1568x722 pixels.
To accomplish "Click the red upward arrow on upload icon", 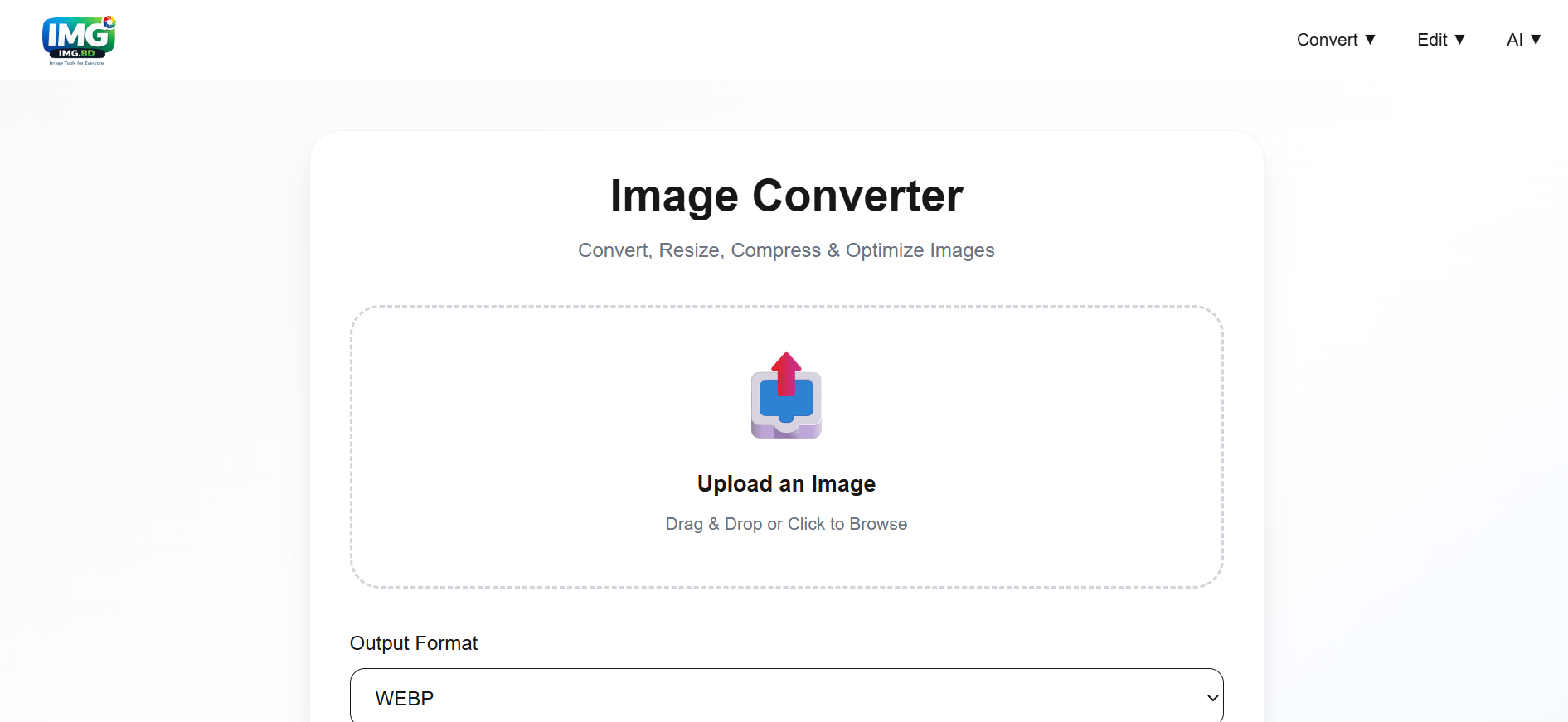I will point(786,373).
